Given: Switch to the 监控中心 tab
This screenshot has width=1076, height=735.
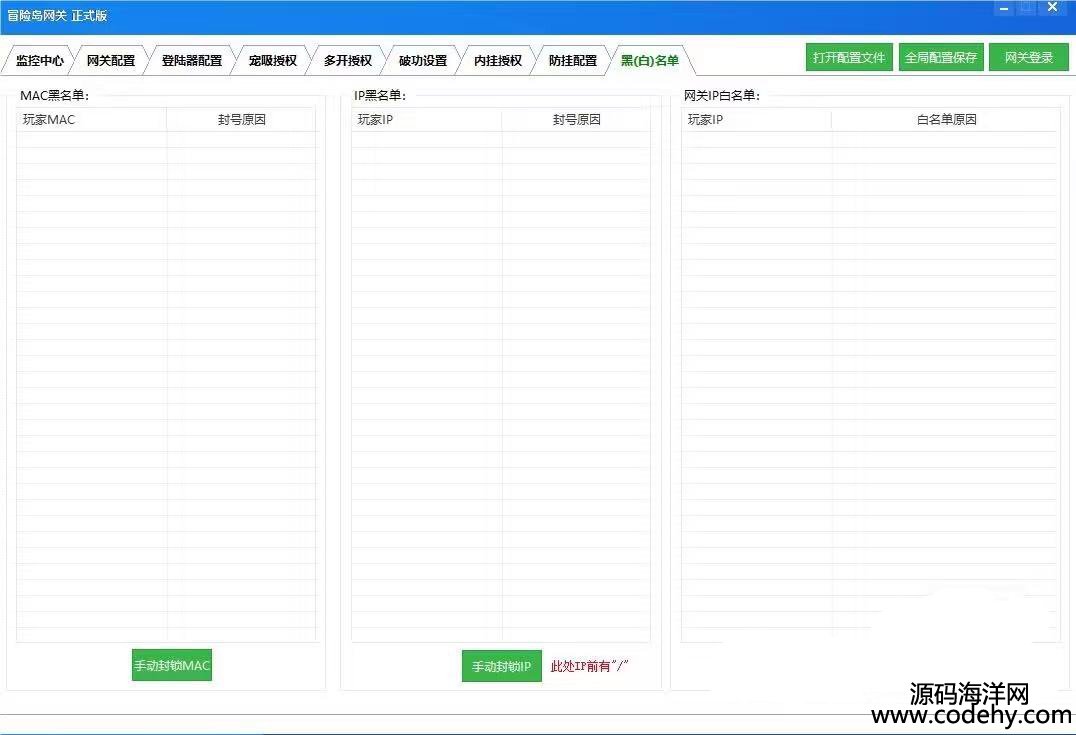Looking at the screenshot, I should pyautogui.click(x=40, y=60).
